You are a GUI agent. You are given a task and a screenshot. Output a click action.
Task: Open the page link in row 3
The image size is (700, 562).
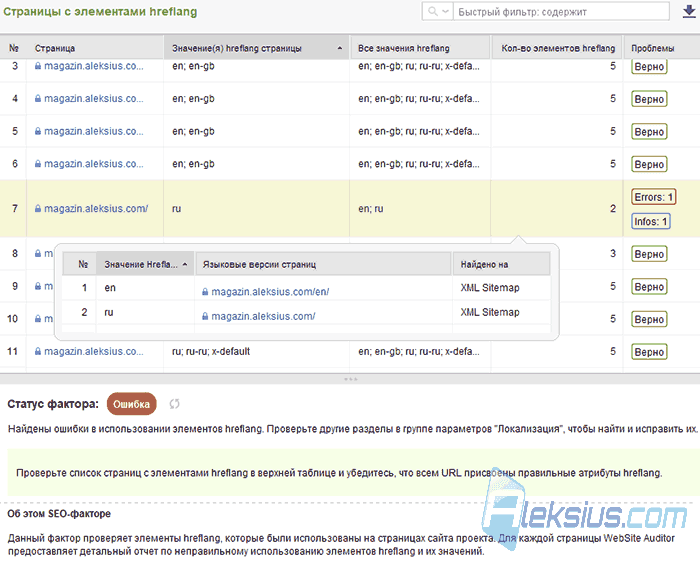[x=94, y=66]
